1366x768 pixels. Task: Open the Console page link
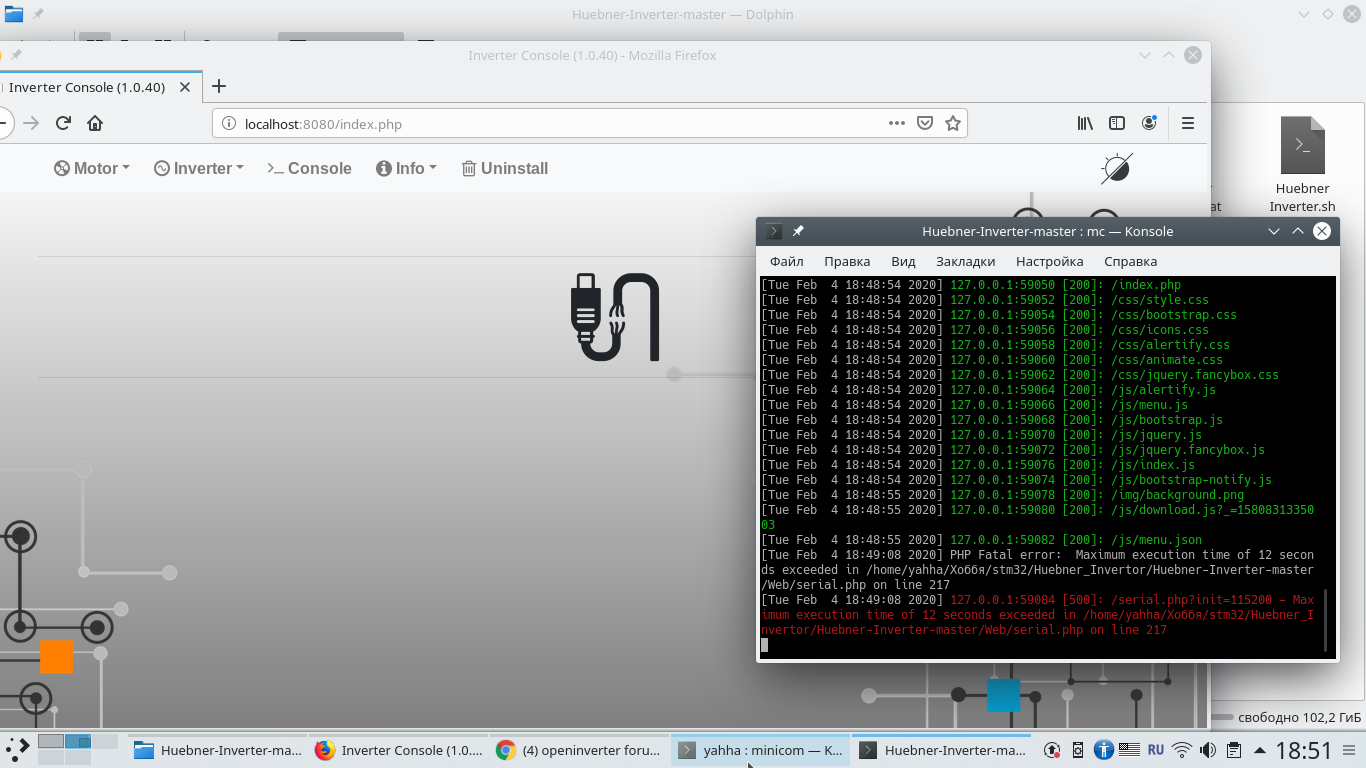309,168
